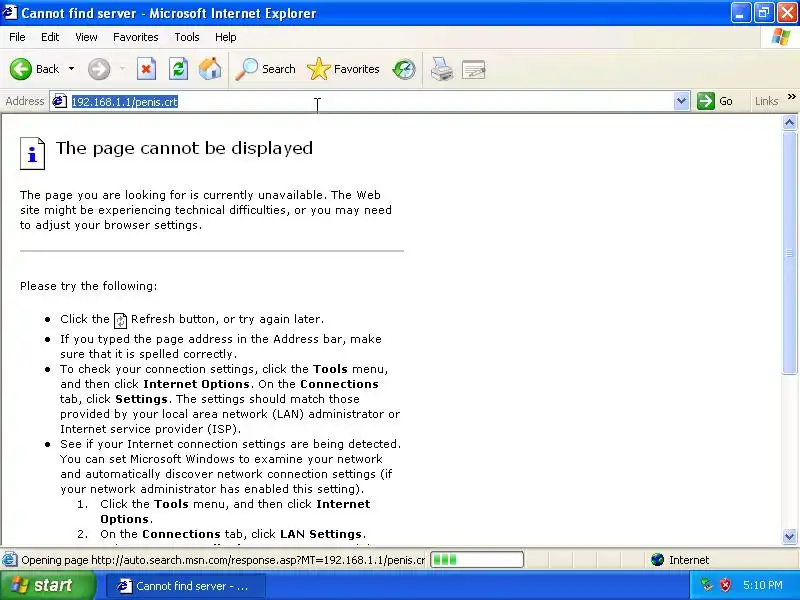Open the Edit menu
The height and width of the screenshot is (600, 800).
coord(50,37)
